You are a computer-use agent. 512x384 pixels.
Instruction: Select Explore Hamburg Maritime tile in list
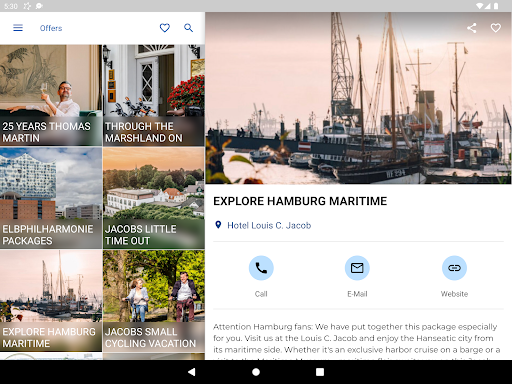pyautogui.click(x=51, y=301)
